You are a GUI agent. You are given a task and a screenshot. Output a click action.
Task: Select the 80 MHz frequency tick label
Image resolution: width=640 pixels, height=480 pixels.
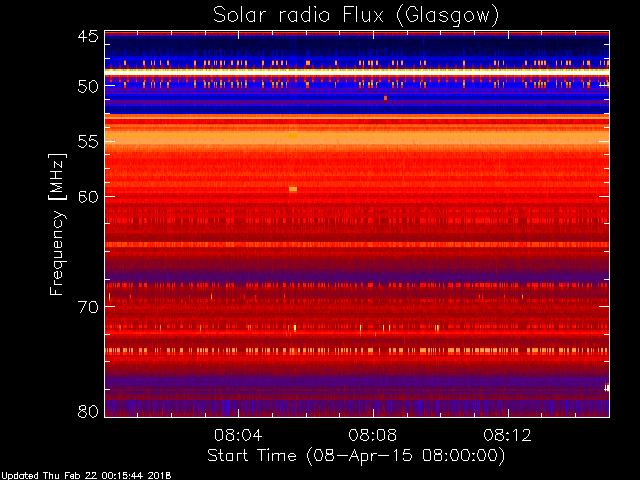coord(88,411)
